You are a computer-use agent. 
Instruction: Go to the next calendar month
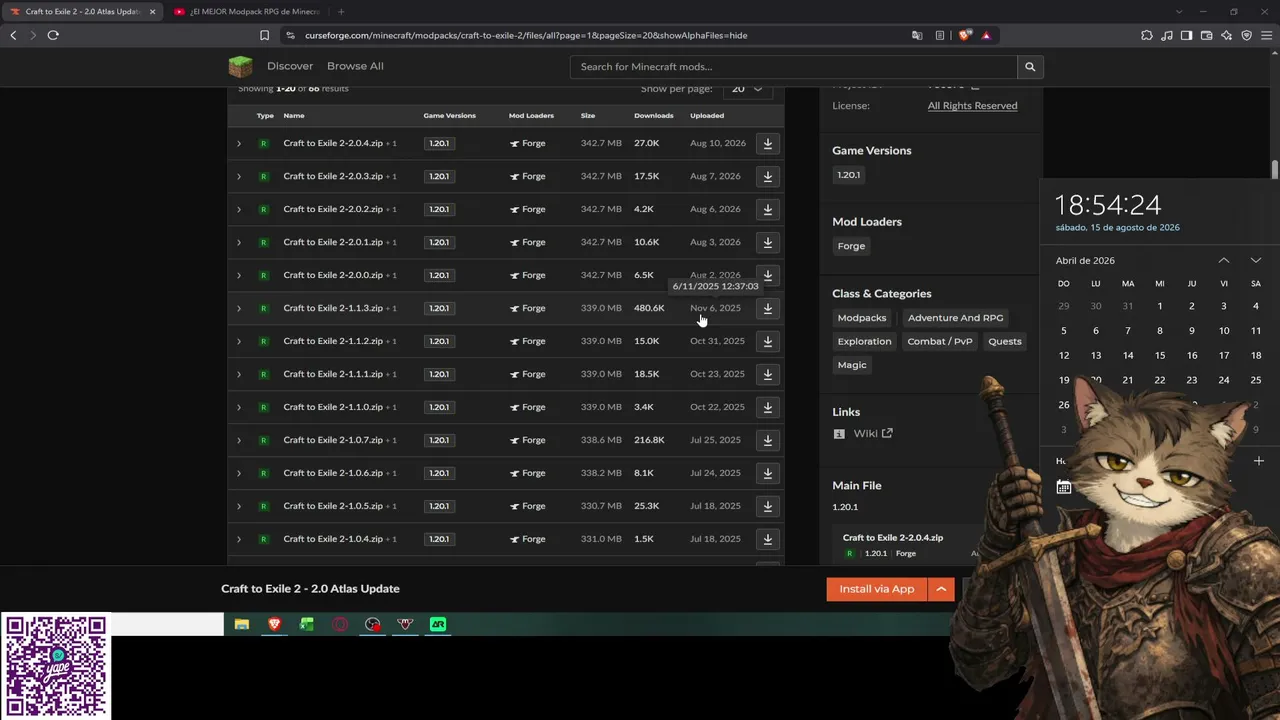1256,260
